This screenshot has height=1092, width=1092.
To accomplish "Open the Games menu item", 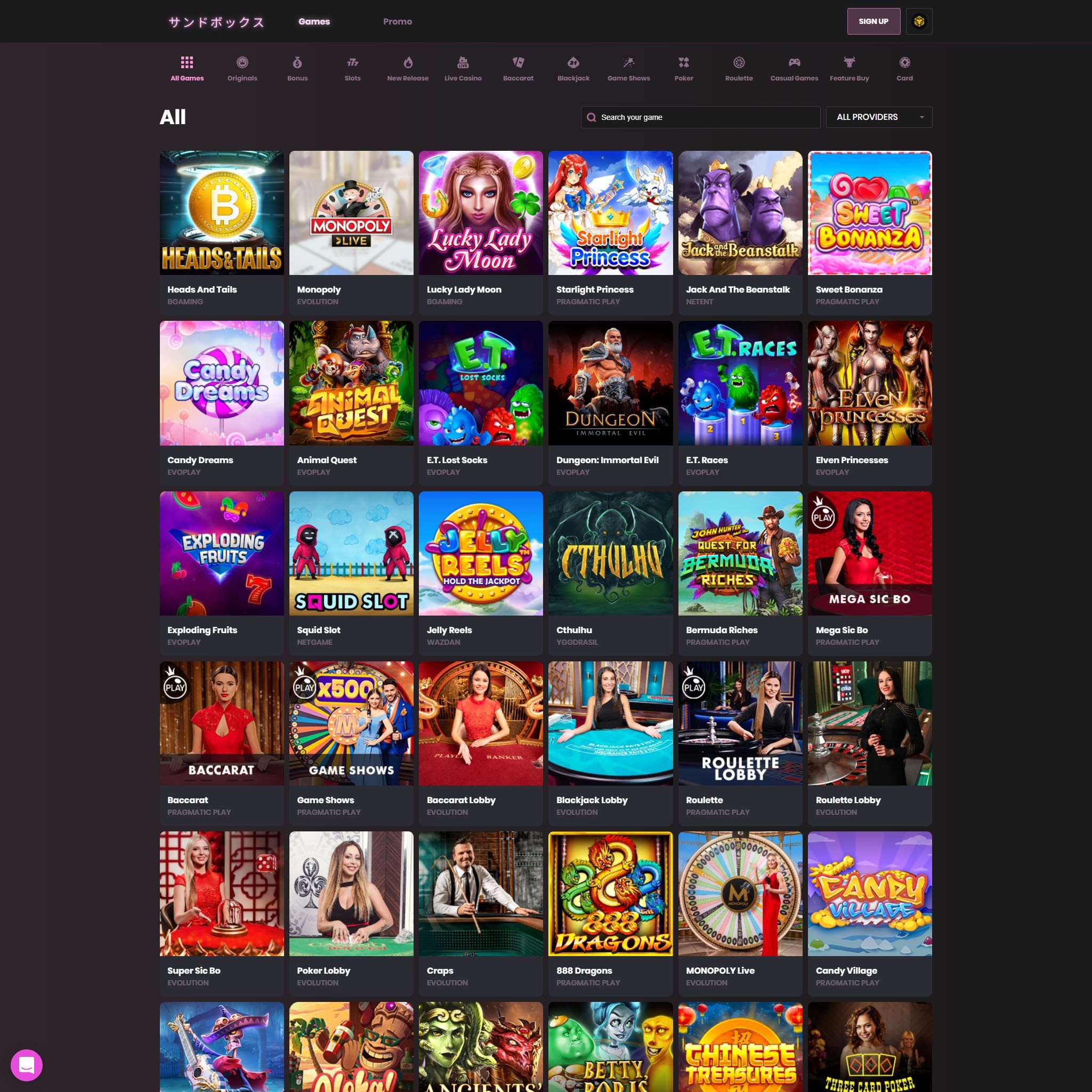I will (314, 21).
